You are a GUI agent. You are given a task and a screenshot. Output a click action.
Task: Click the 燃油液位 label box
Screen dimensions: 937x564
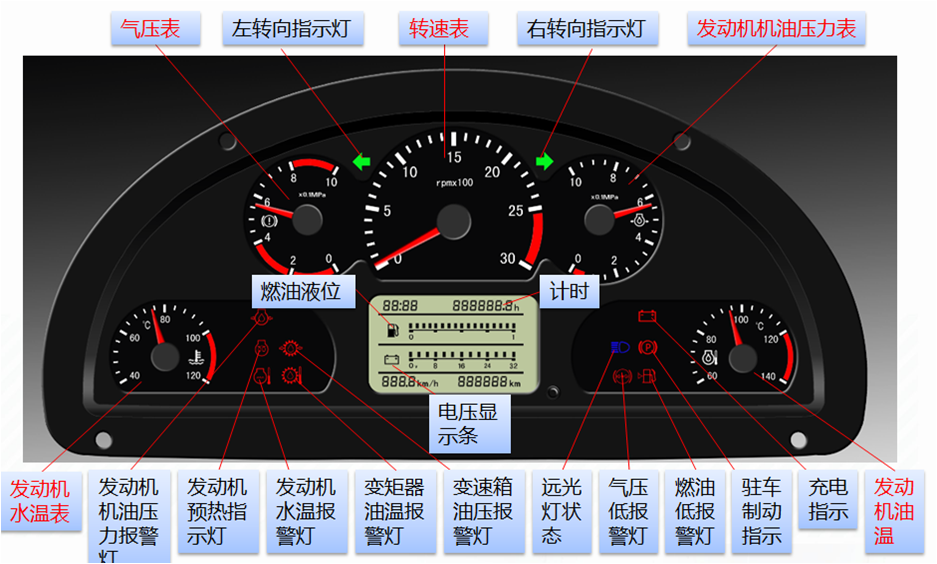tap(301, 291)
